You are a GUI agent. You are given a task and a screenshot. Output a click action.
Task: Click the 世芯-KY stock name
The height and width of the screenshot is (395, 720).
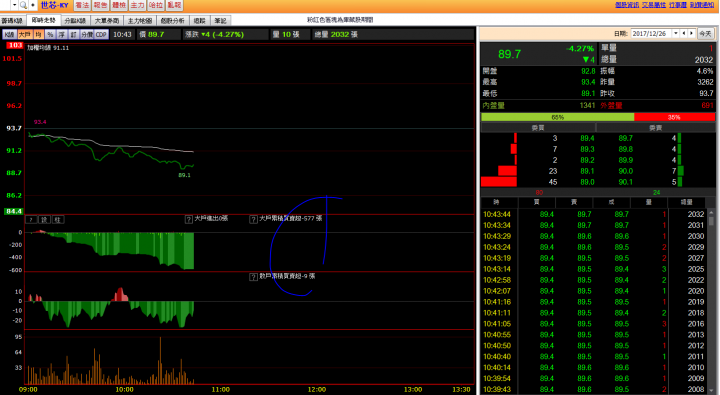[55, 5]
